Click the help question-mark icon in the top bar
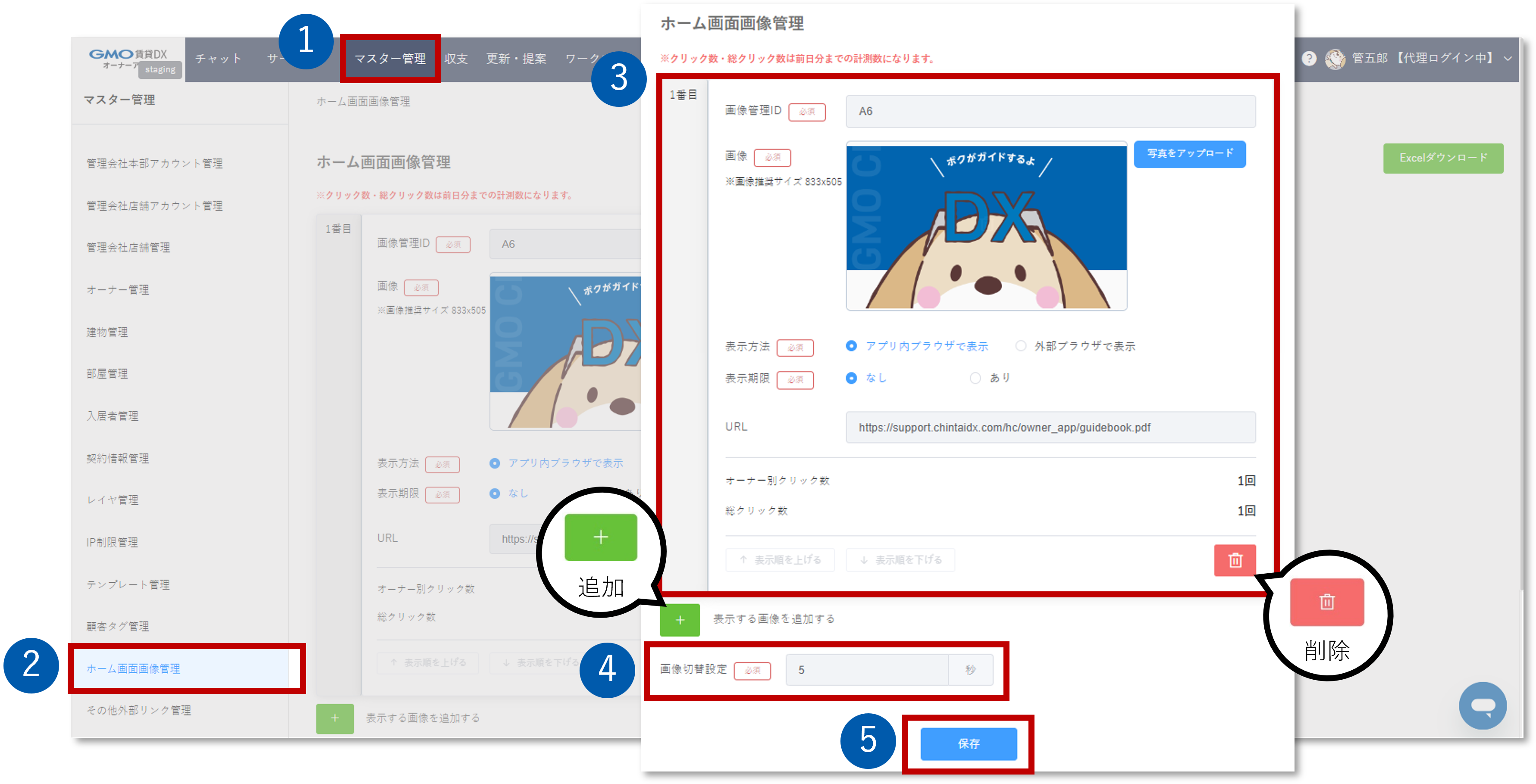Viewport: 1536px width, 784px height. [1310, 58]
